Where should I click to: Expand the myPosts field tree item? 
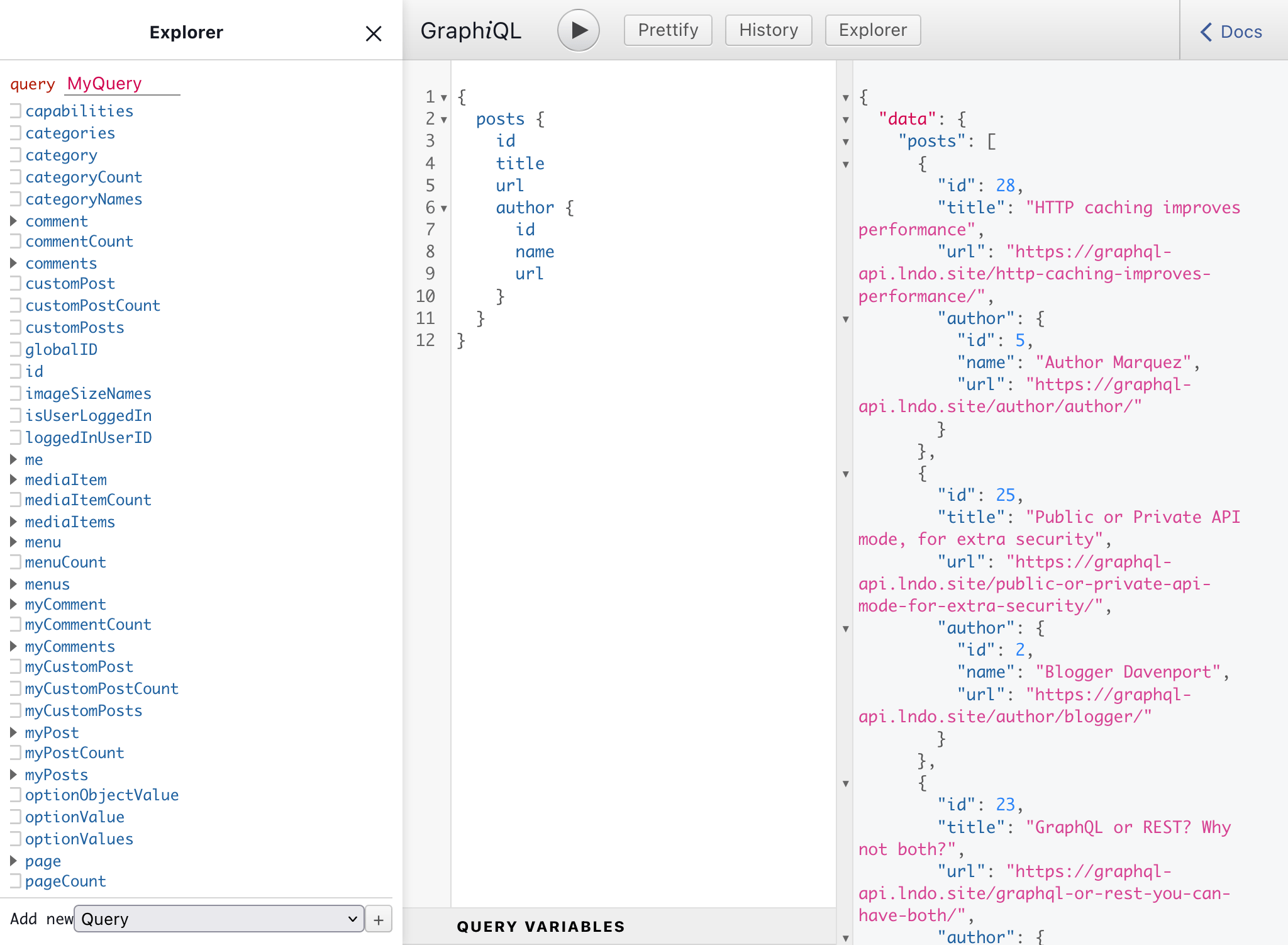tap(13, 774)
